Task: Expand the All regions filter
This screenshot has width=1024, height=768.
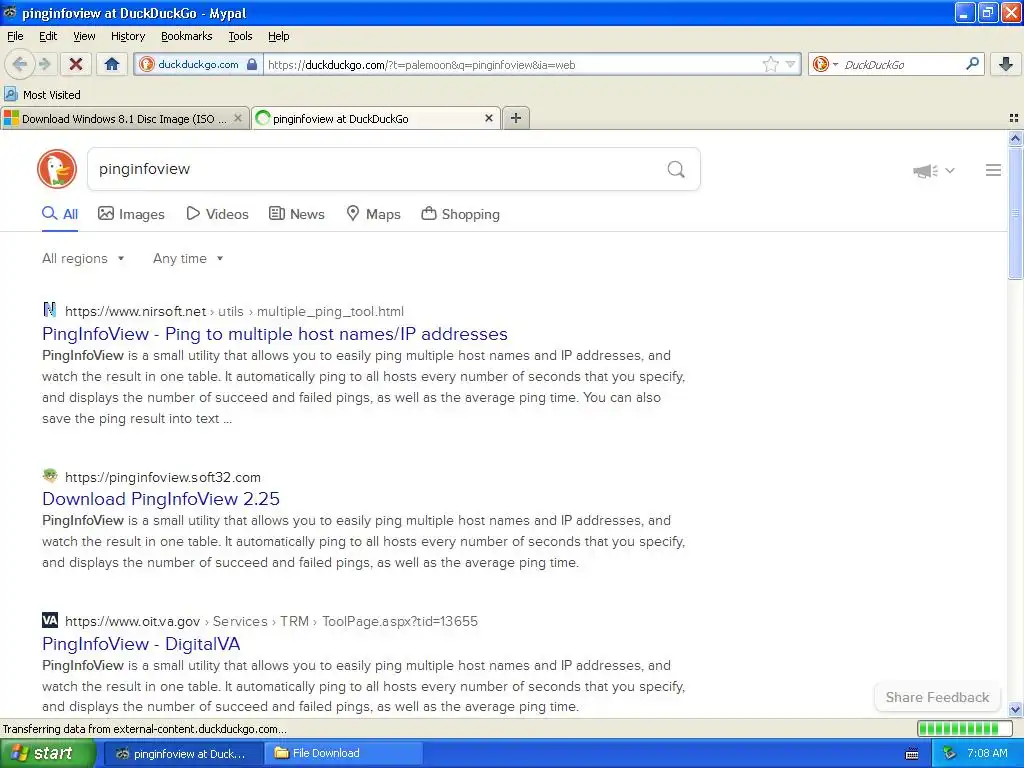Action: coord(84,259)
